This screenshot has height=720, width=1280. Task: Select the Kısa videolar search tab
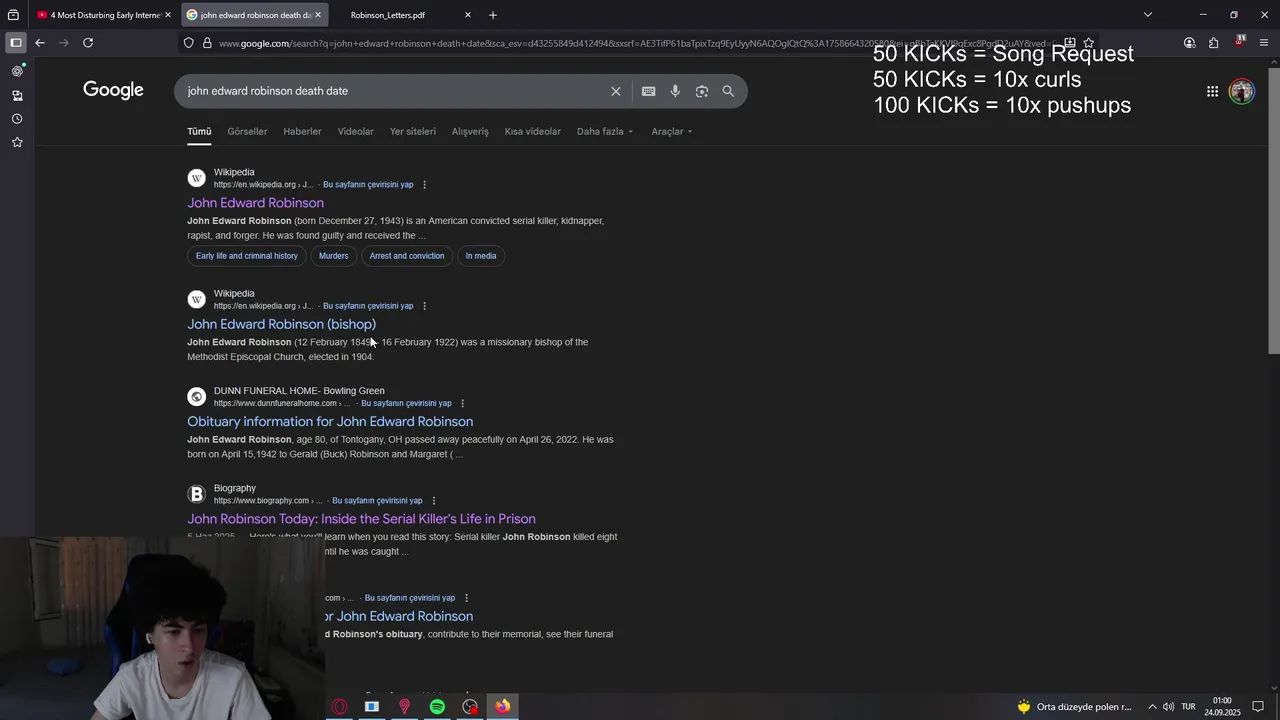pos(532,132)
